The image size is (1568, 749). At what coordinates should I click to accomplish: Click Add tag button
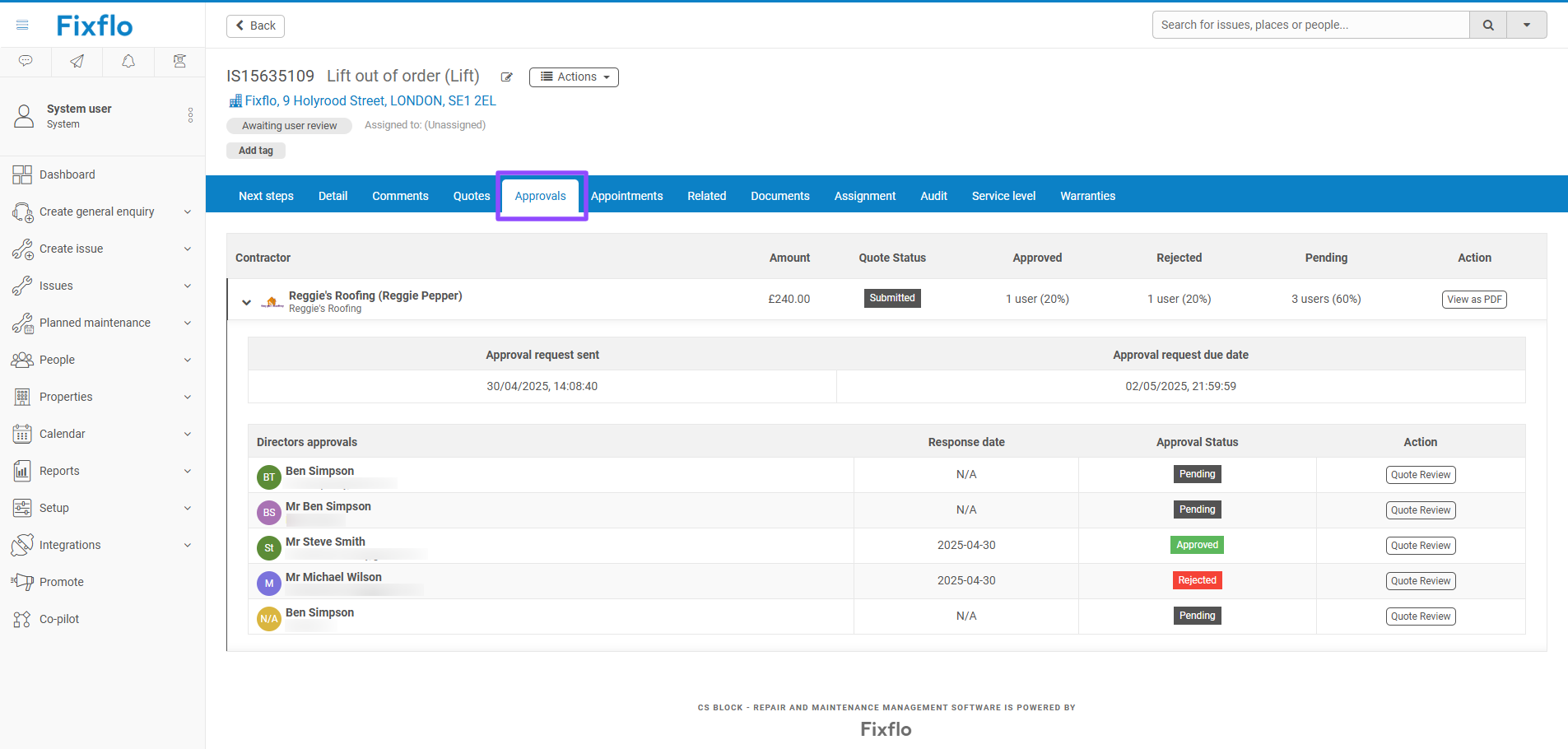tap(256, 151)
